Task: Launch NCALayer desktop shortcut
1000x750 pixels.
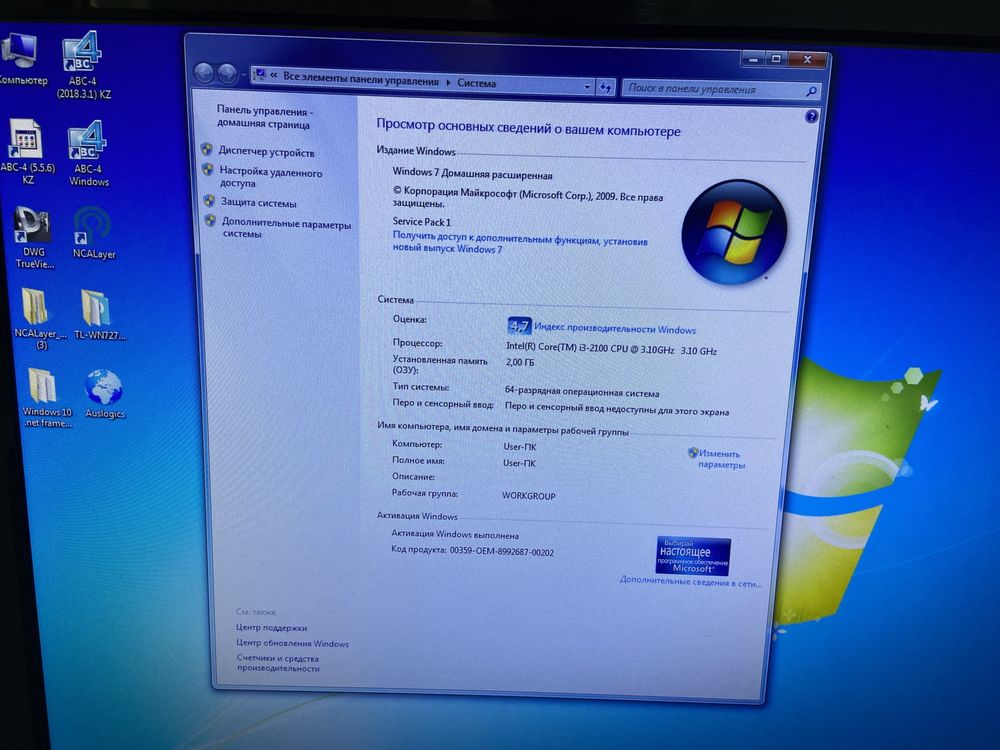Action: (x=93, y=233)
